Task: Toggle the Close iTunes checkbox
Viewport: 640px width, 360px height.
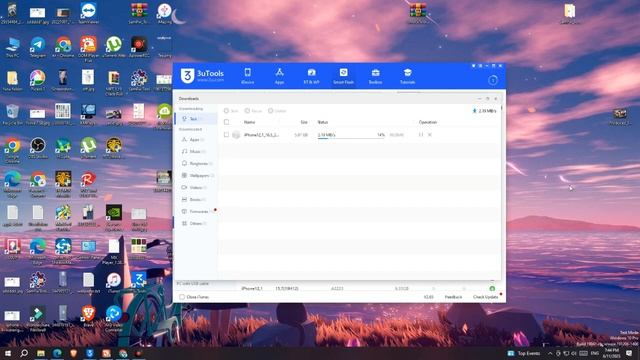Action: (x=182, y=297)
